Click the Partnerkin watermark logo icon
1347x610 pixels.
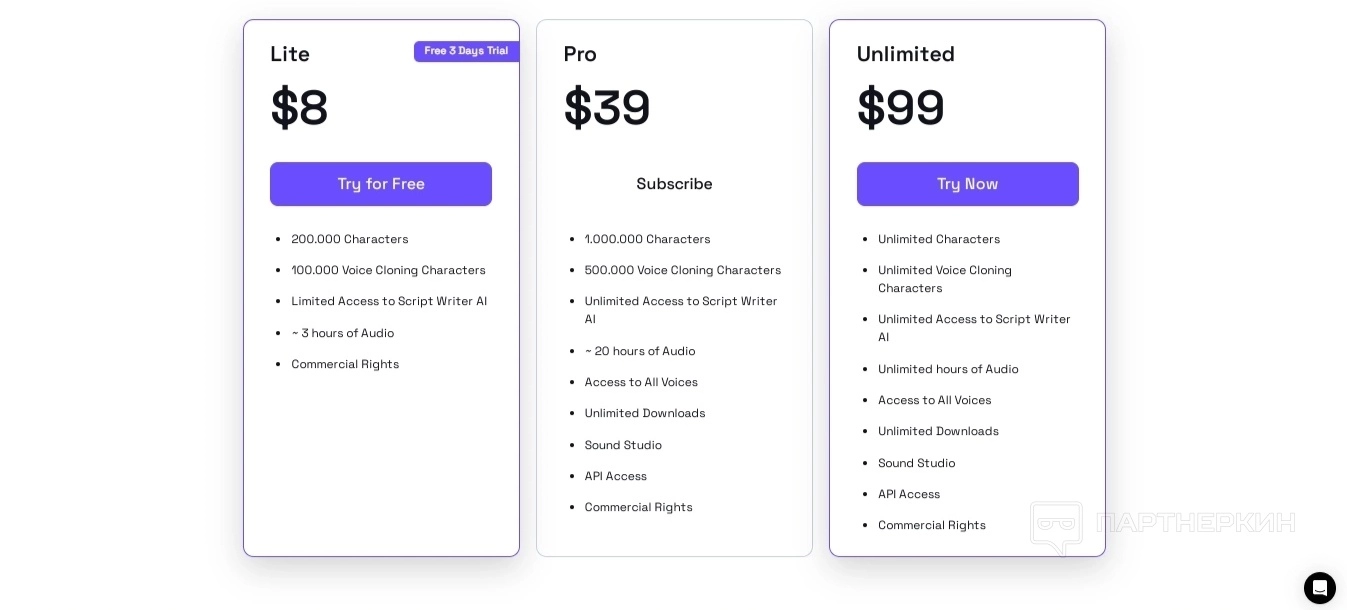(x=1056, y=525)
